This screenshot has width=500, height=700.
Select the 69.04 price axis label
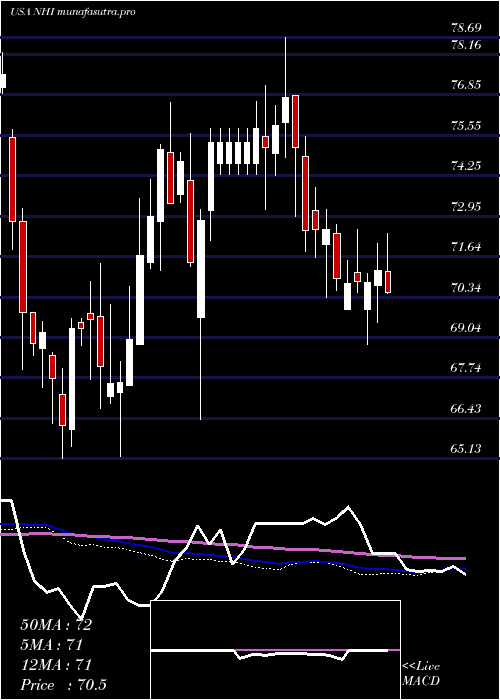[466, 328]
